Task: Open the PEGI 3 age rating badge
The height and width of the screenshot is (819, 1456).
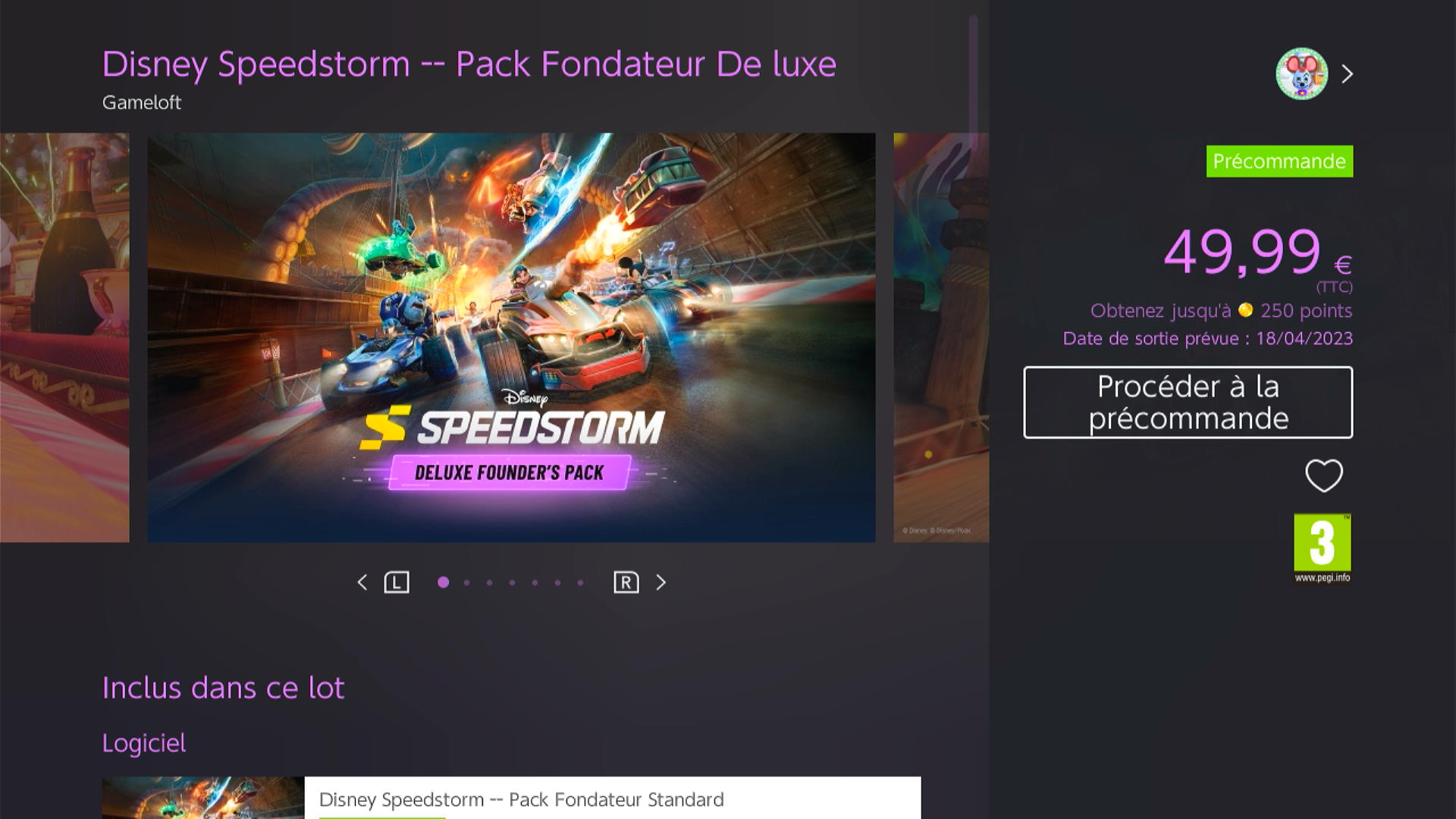Action: coord(1322,548)
